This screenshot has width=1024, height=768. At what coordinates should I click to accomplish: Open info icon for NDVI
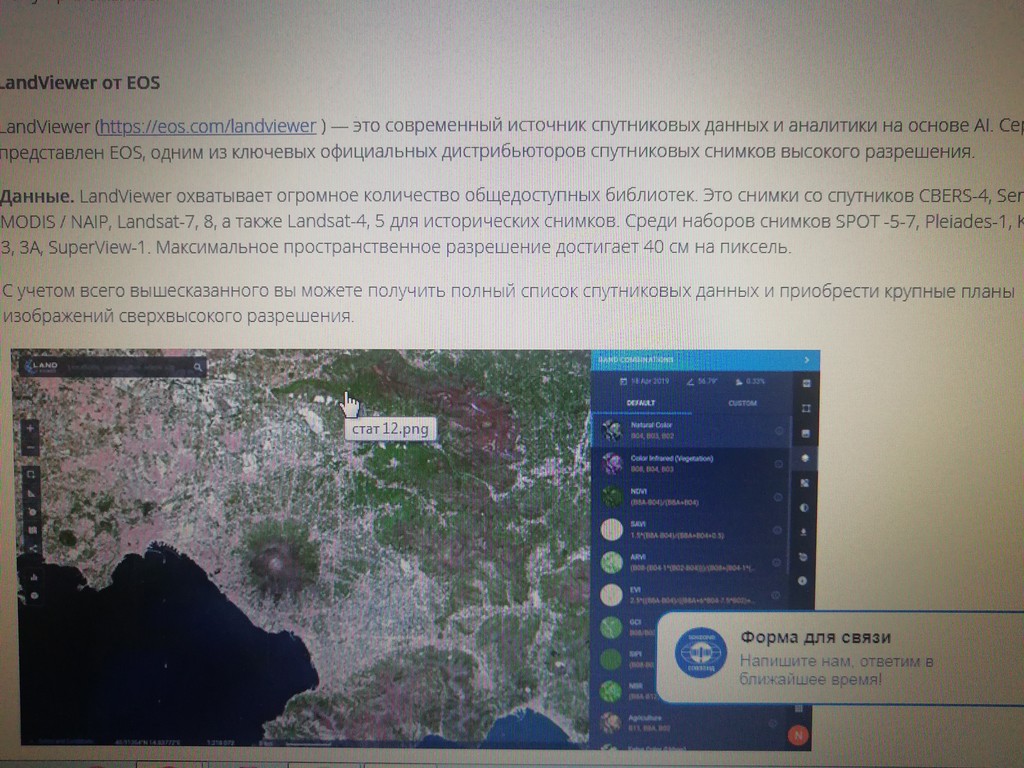tap(778, 497)
